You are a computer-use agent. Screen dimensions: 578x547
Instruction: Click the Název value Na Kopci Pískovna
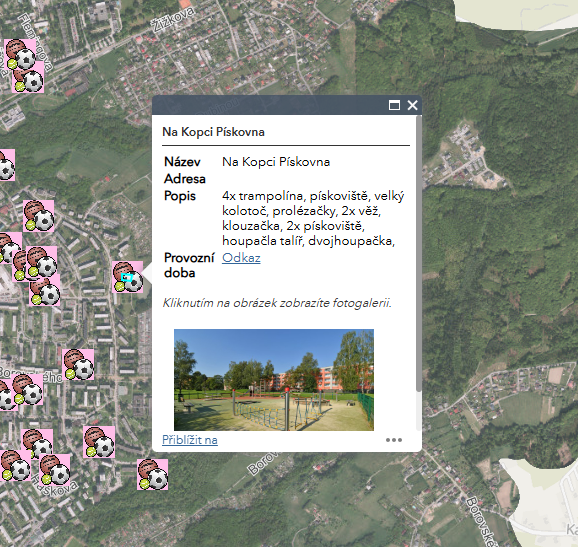276,162
